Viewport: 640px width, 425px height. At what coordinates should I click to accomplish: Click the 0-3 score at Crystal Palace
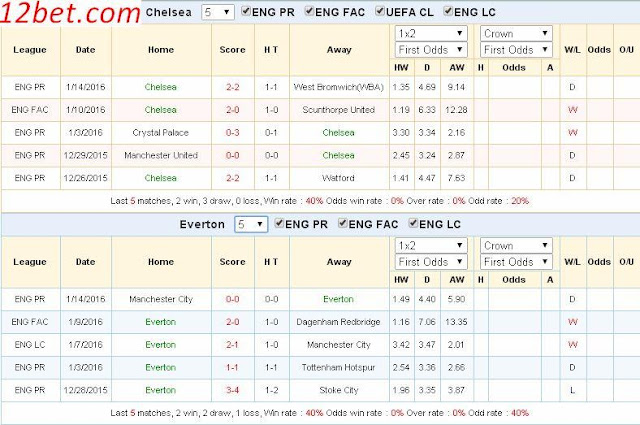pos(233,133)
